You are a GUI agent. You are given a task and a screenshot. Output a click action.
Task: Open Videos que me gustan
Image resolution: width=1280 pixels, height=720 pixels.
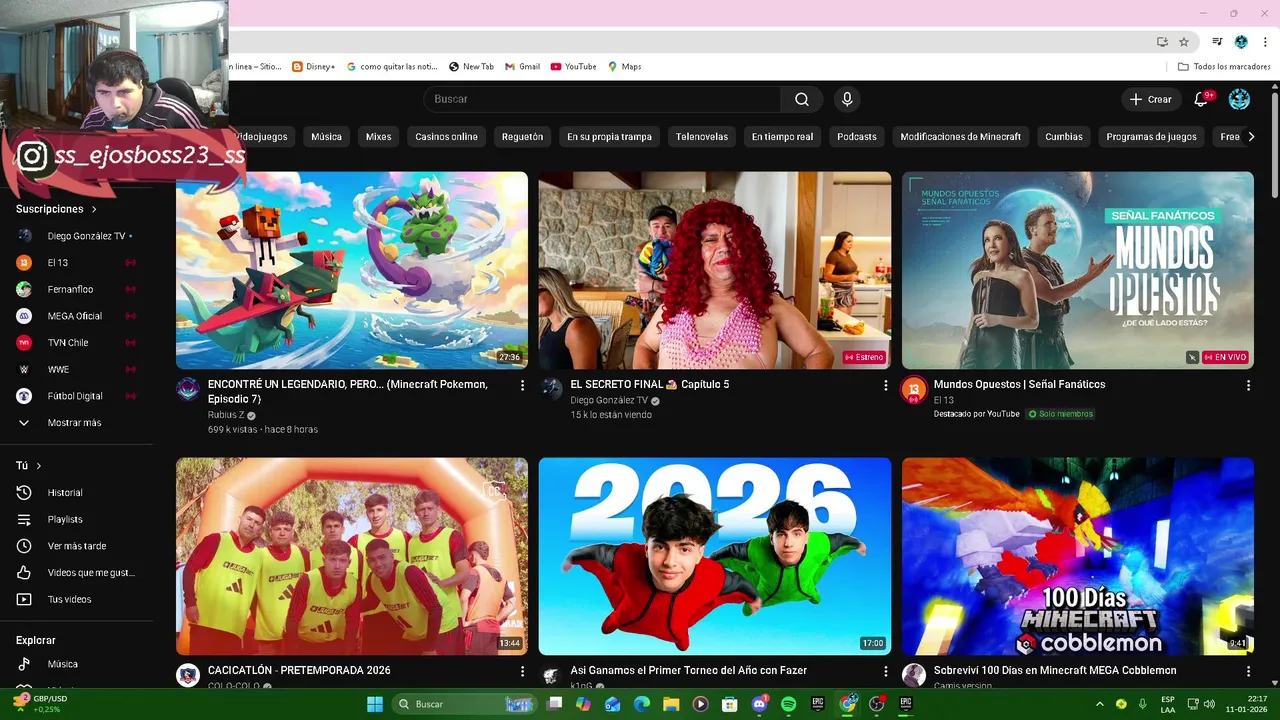point(76,573)
